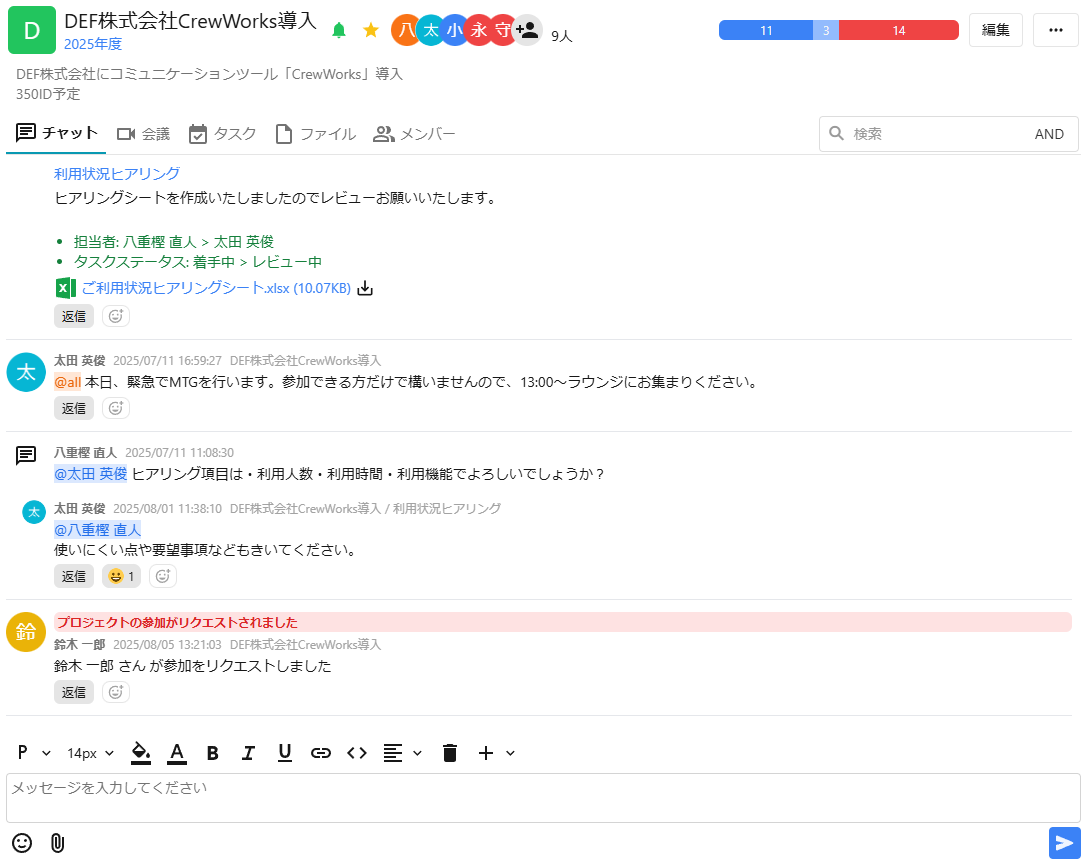This screenshot has width=1086, height=859.
Task: Switch to the ファイル tab
Action: coord(315,134)
